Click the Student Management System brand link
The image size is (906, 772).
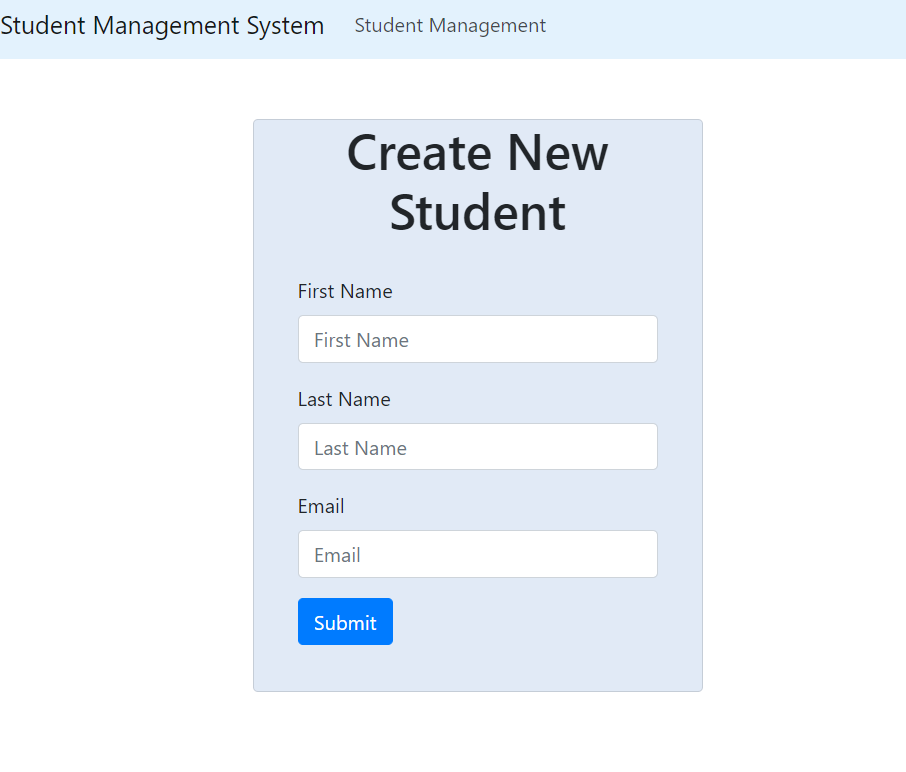point(162,25)
